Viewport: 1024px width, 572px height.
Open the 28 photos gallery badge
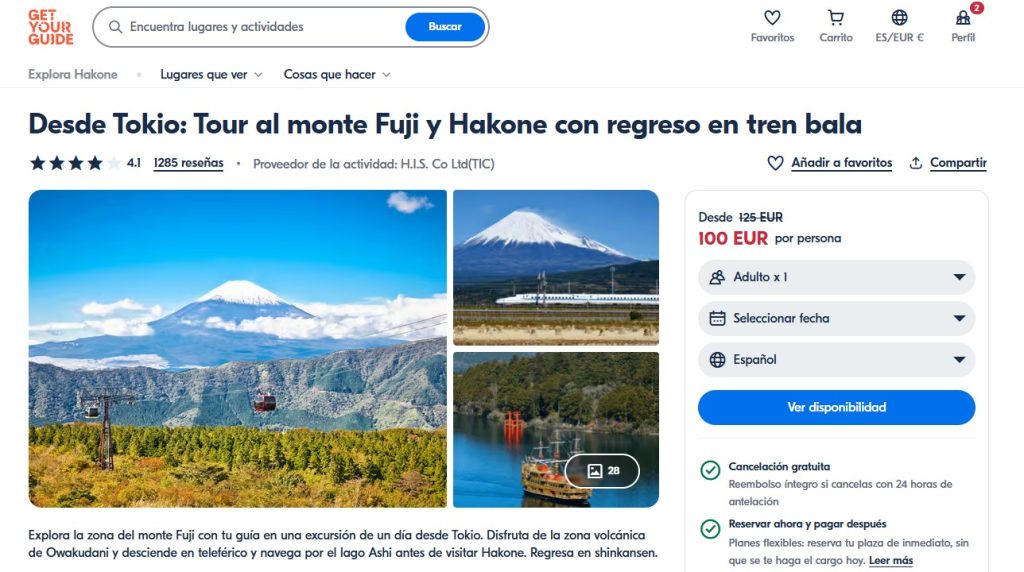pos(602,471)
